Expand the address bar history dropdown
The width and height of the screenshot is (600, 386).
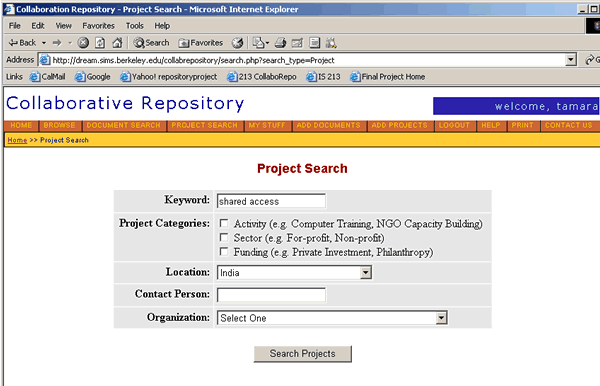[x=571, y=60]
